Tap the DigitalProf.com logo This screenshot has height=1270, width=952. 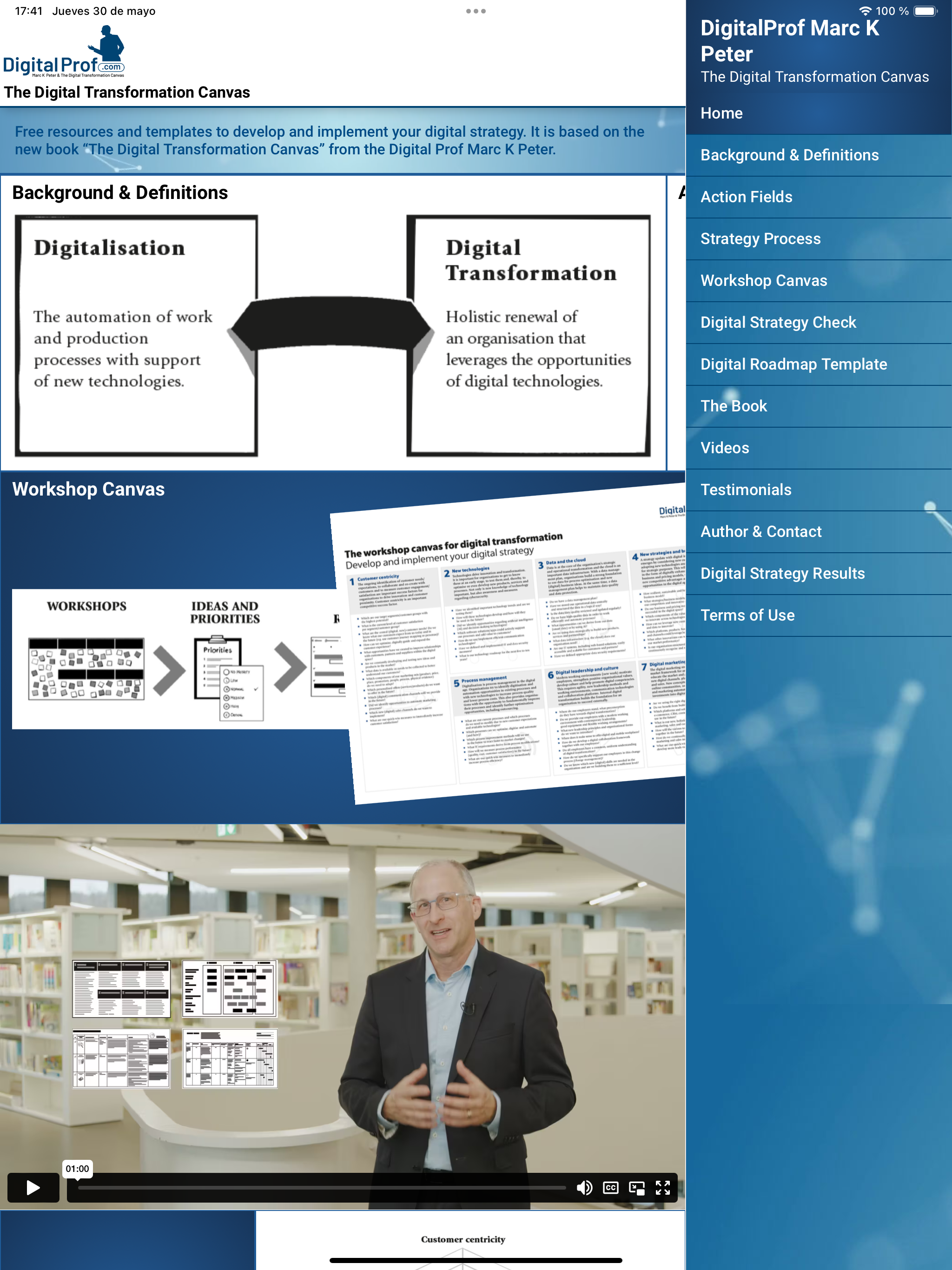pyautogui.click(x=64, y=52)
